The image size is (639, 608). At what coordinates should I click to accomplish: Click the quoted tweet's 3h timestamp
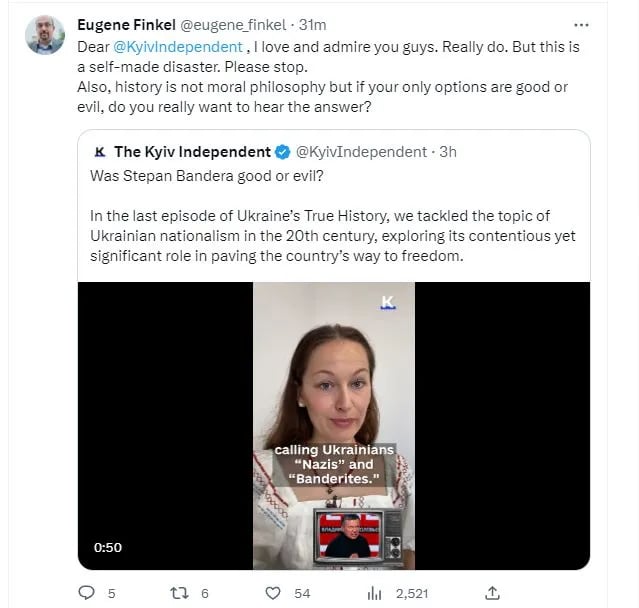(448, 152)
